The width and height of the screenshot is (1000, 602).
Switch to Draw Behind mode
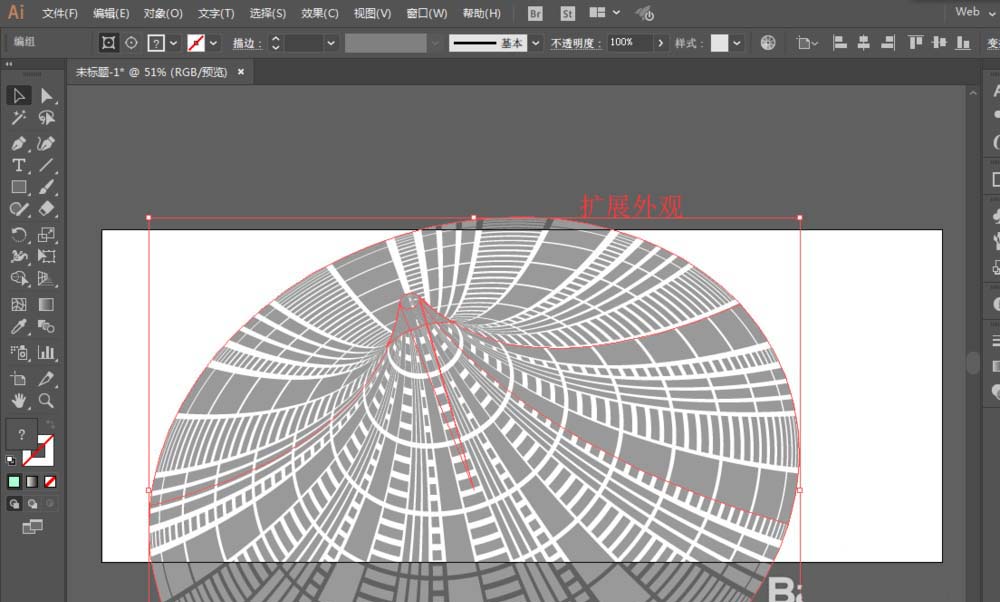click(32, 504)
